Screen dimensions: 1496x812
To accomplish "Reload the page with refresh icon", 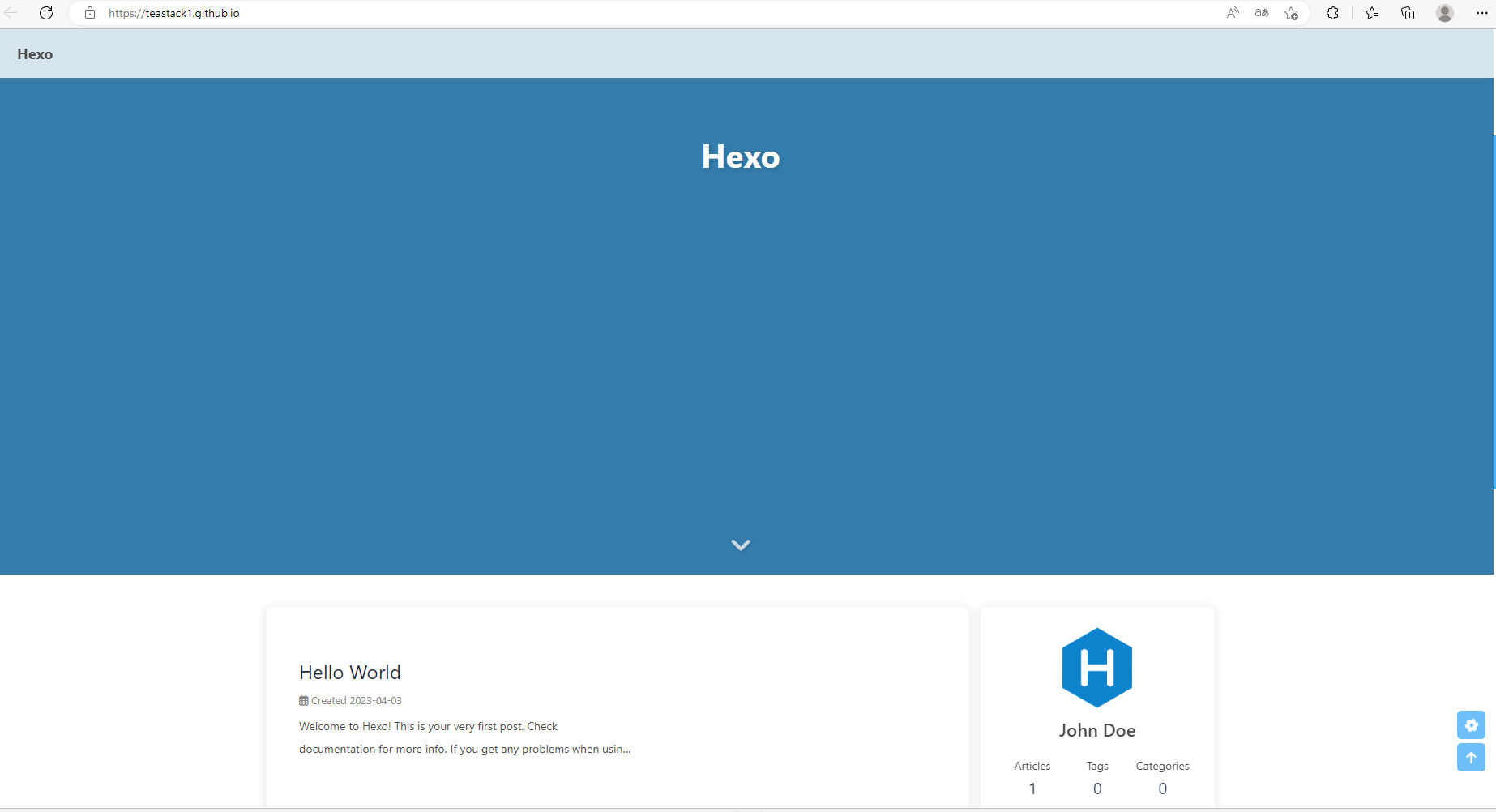I will click(x=46, y=13).
